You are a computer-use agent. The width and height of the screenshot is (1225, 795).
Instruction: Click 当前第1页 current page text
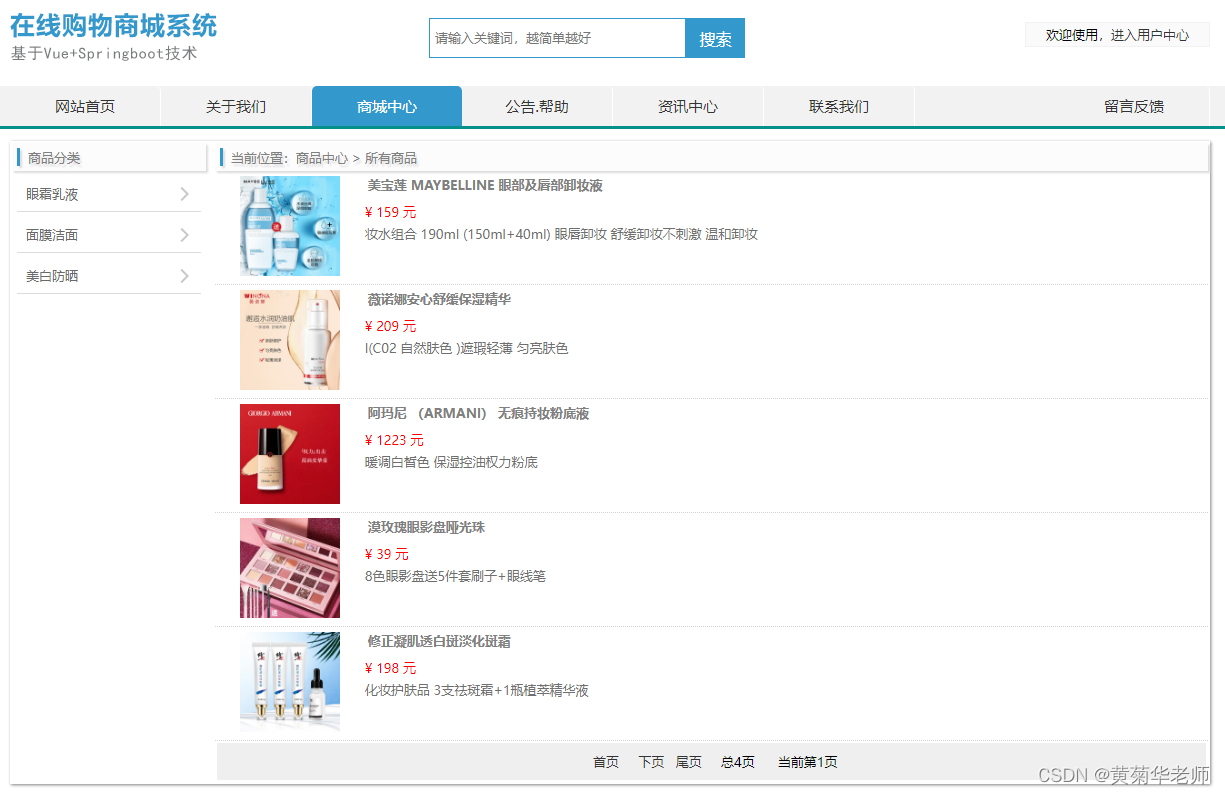pos(808,762)
